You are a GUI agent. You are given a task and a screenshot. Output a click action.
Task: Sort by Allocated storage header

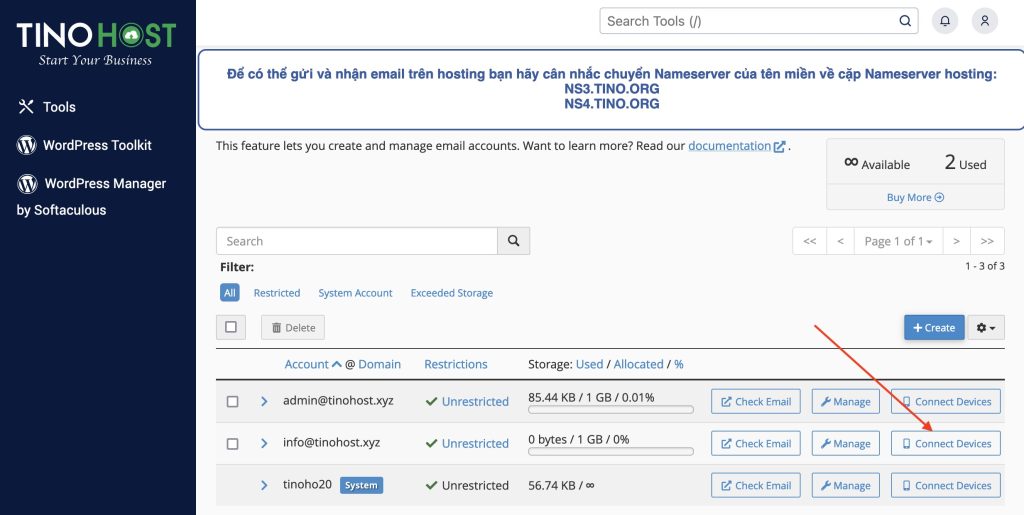638,364
